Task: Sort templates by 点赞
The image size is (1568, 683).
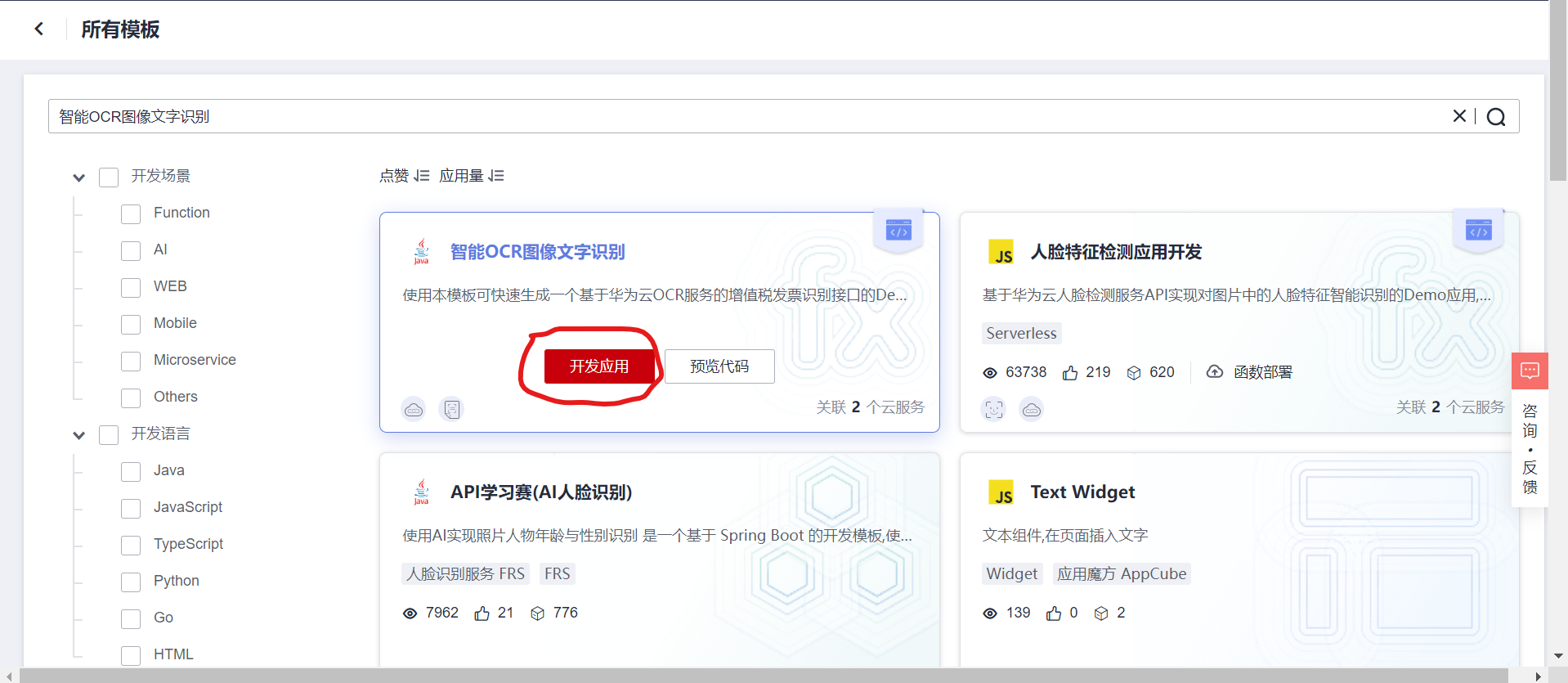Action: click(404, 176)
